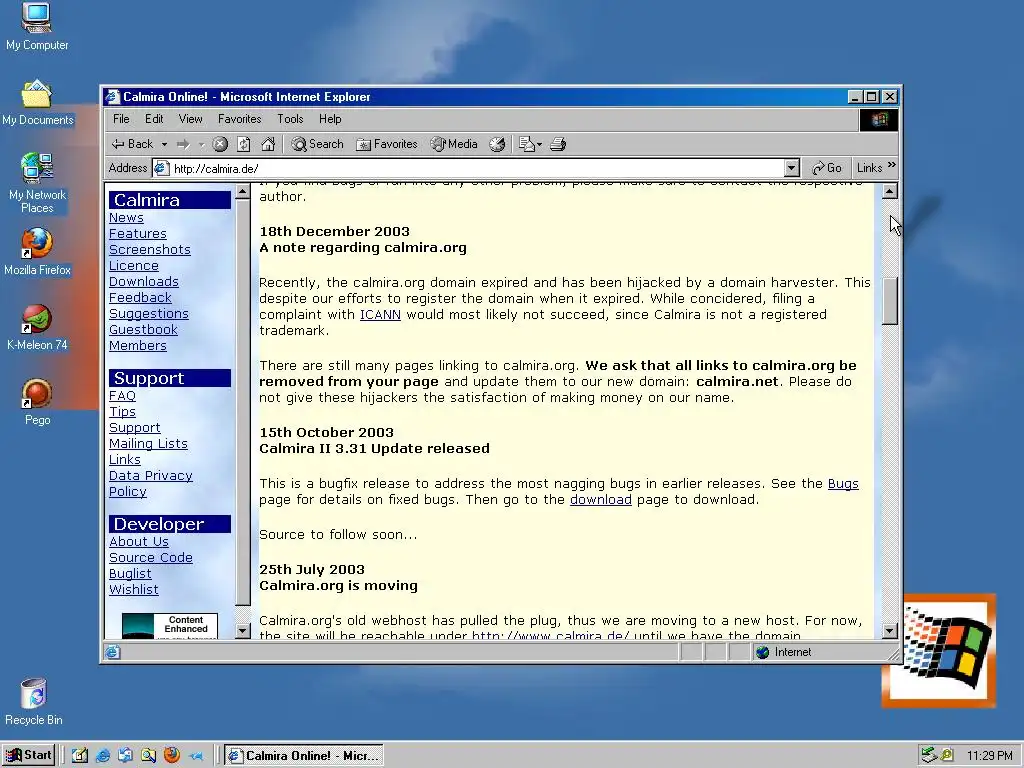
Task: Select the Recycle Bin icon
Action: pos(34,702)
